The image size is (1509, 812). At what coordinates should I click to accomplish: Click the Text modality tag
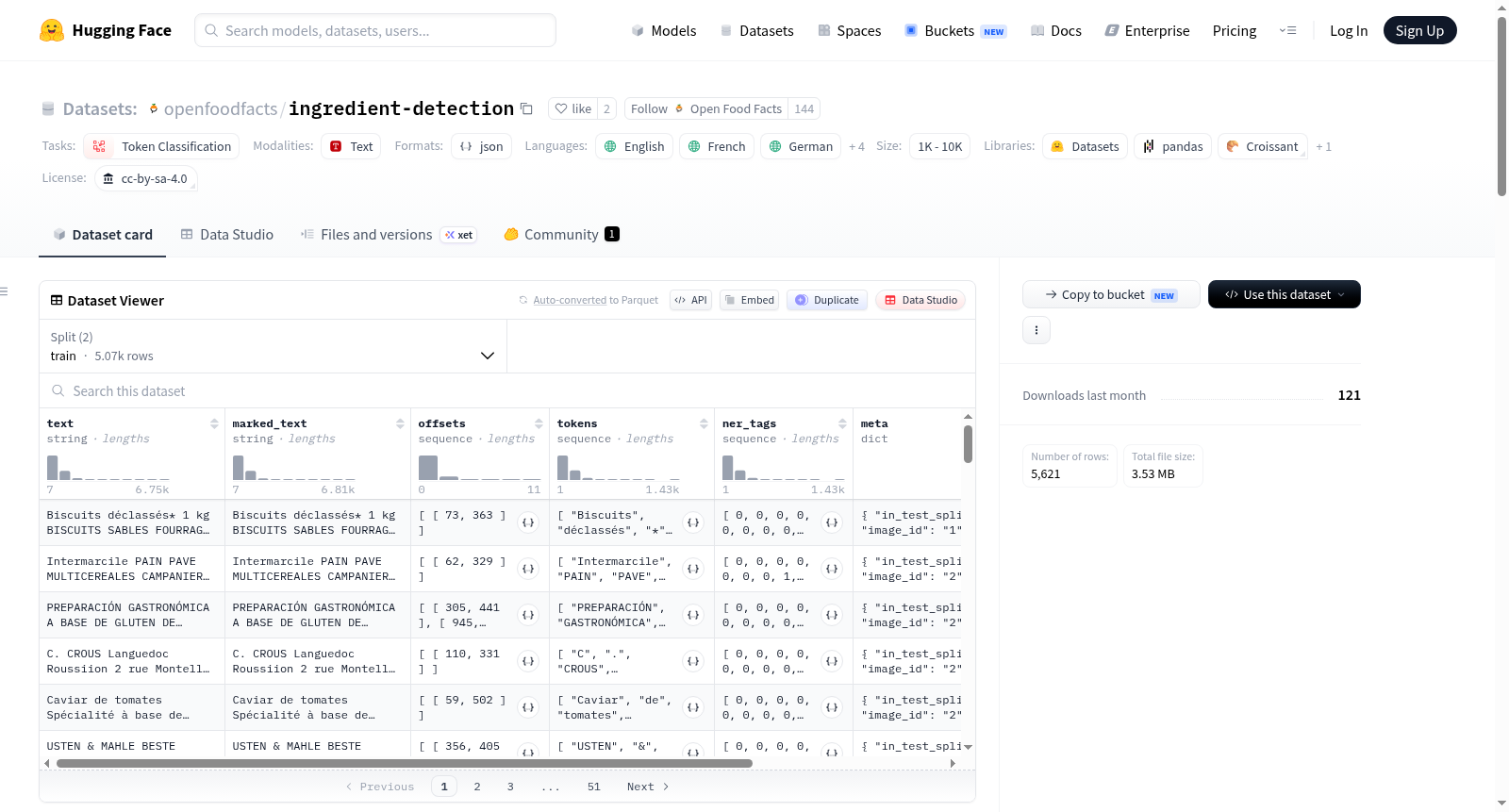(x=351, y=146)
